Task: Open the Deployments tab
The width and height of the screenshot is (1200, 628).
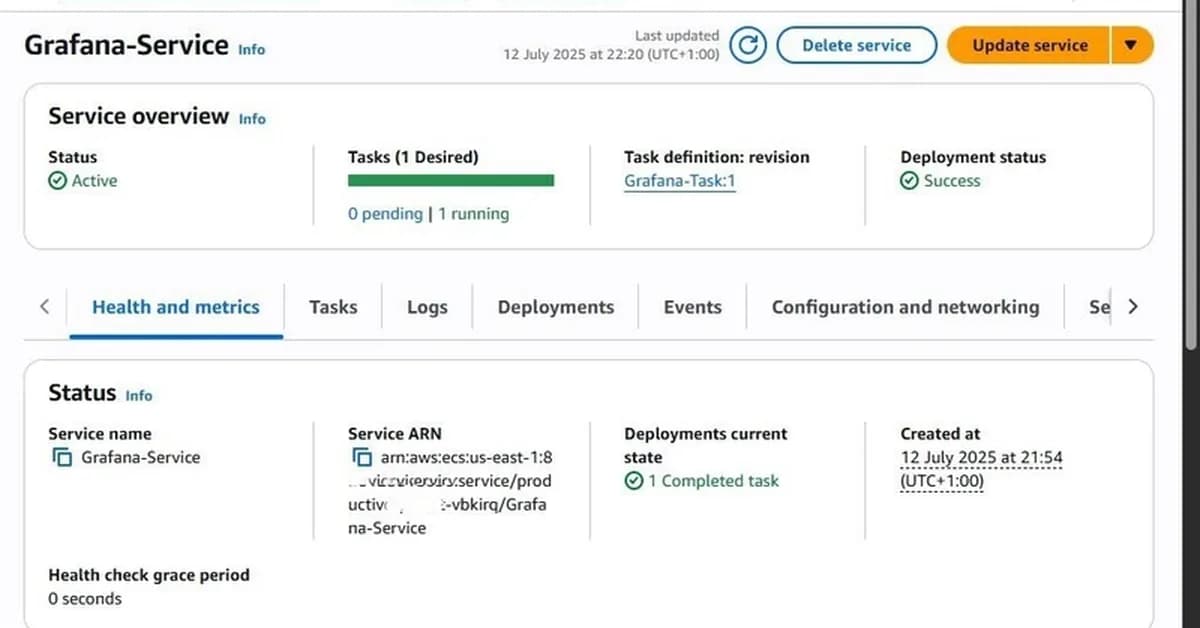Action: pos(556,307)
